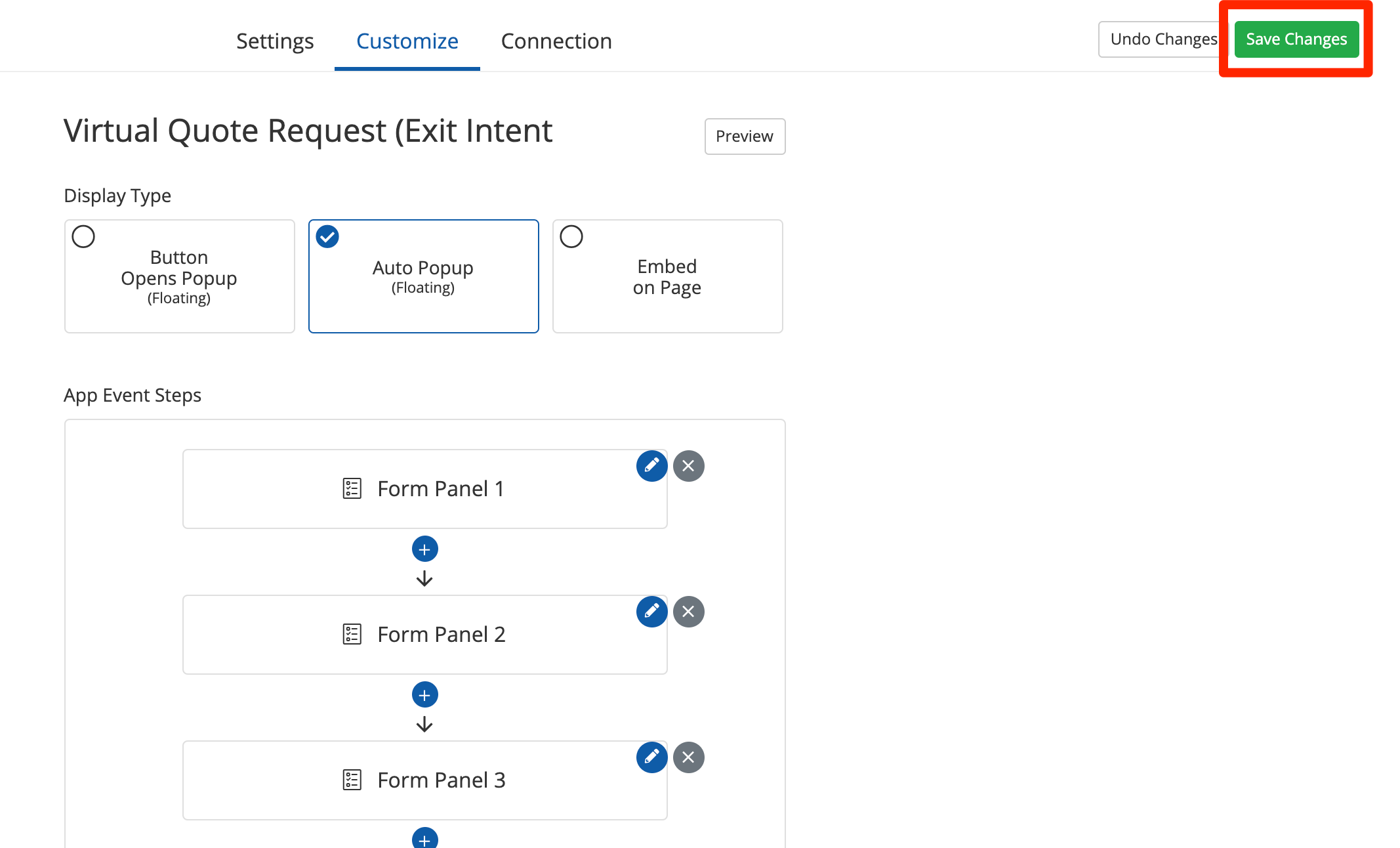Edit Form Panel 2 with pencil icon
1400x848 pixels.
click(x=651, y=612)
